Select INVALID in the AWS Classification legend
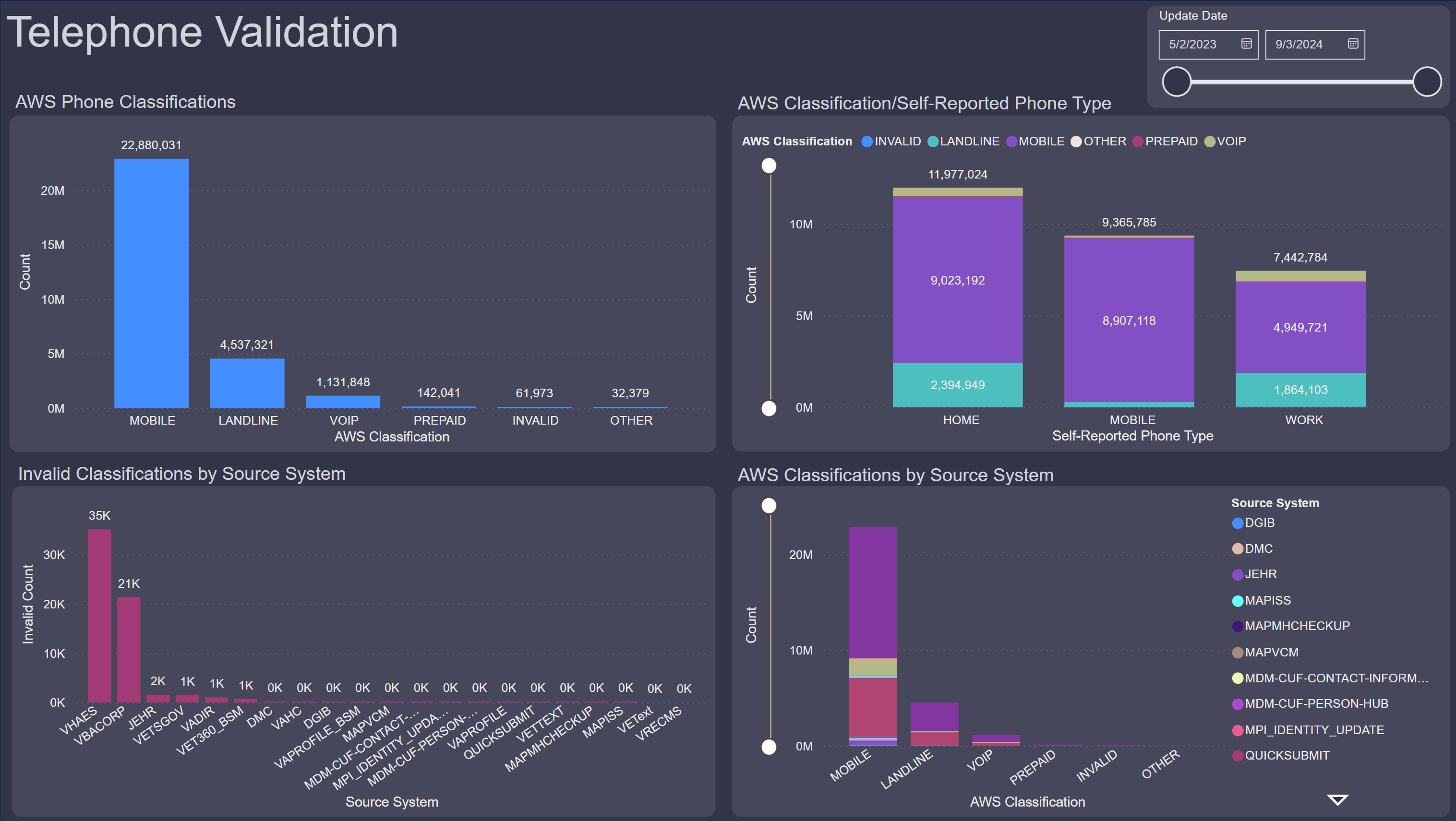Screen dimensions: 1456x821 (x=891, y=141)
